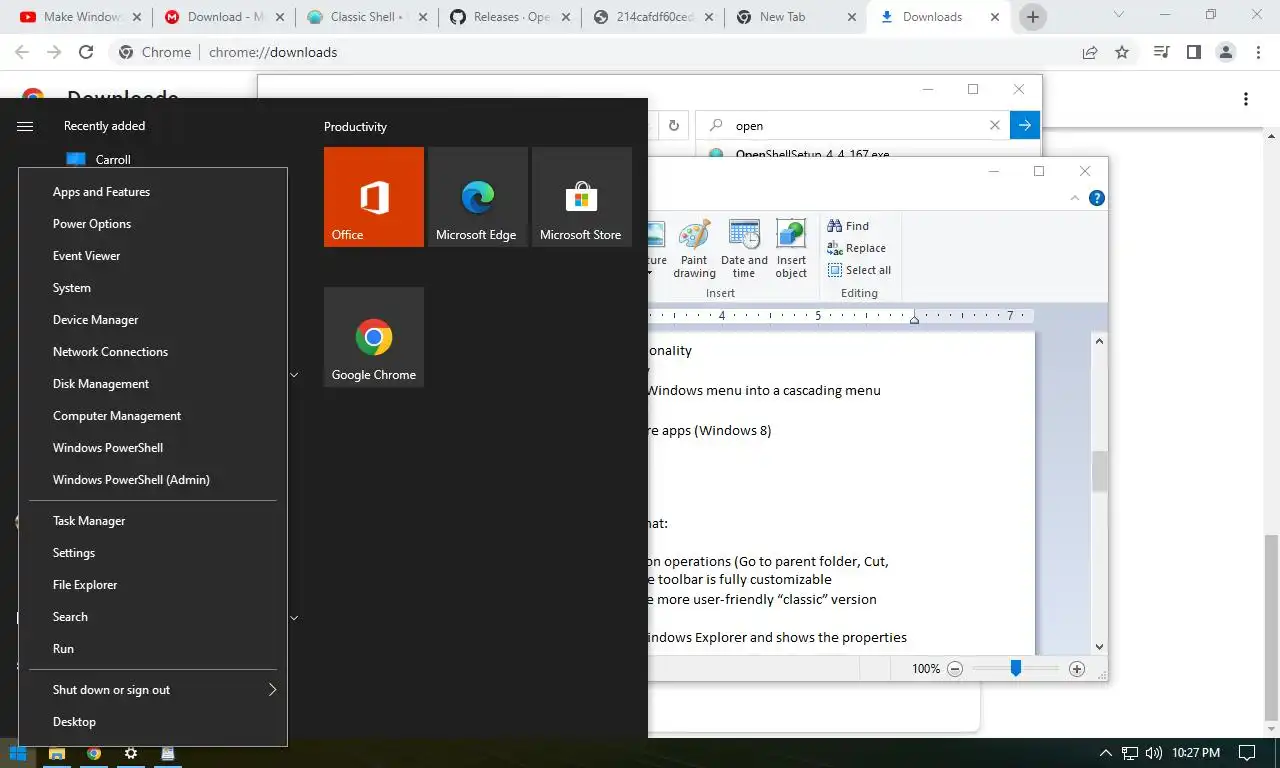Click Chrome's reload page icon
This screenshot has height=768, width=1280.
click(86, 52)
